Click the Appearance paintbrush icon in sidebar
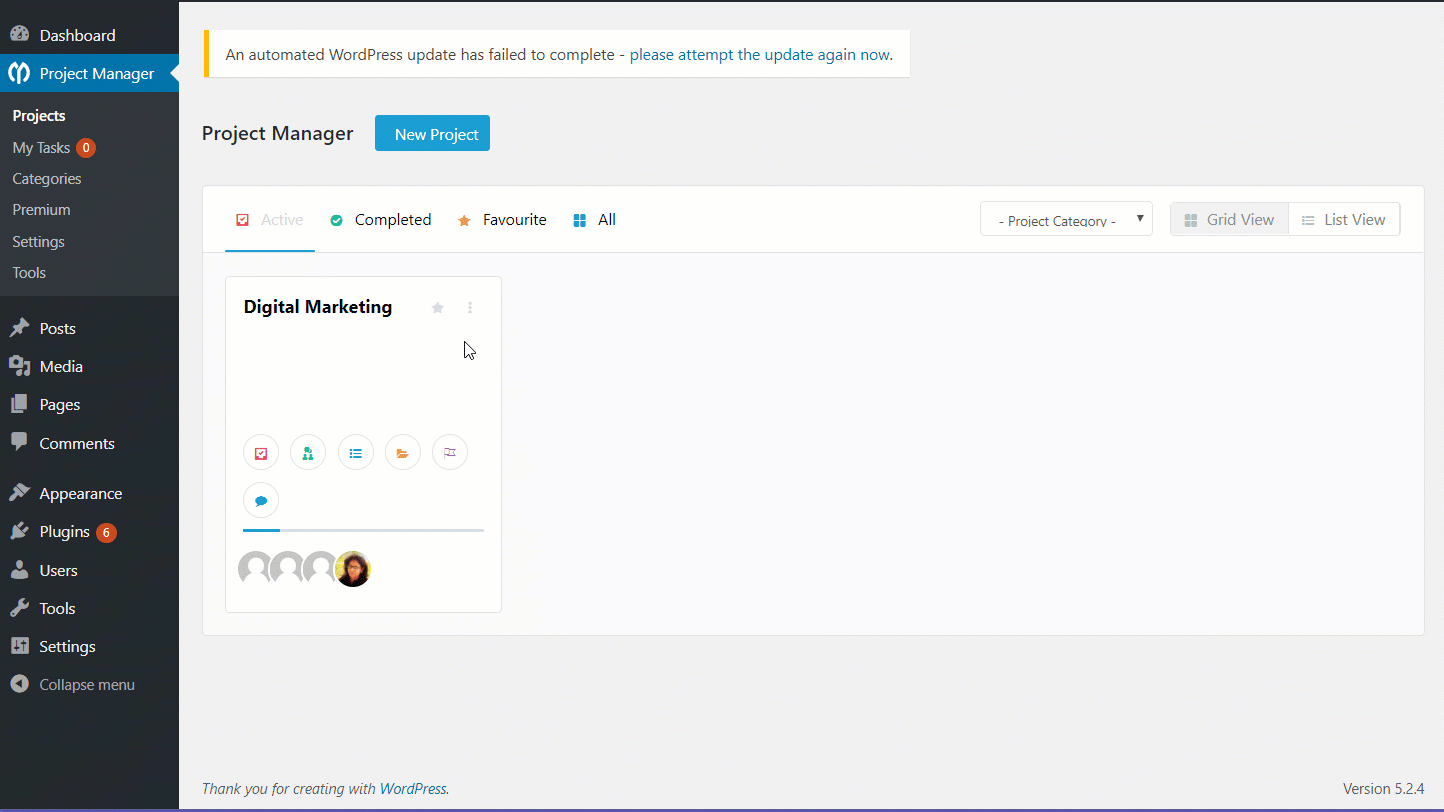Image resolution: width=1444 pixels, height=812 pixels. (x=19, y=493)
